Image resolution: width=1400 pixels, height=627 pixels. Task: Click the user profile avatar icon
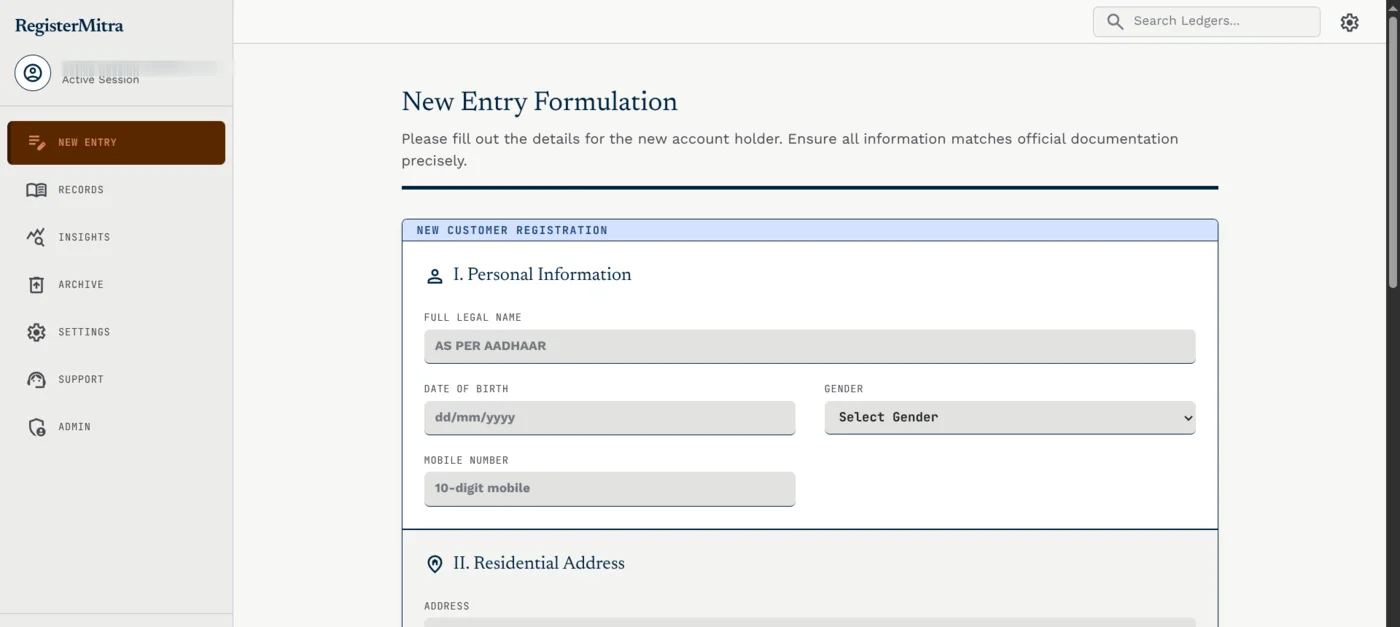pyautogui.click(x=33, y=73)
